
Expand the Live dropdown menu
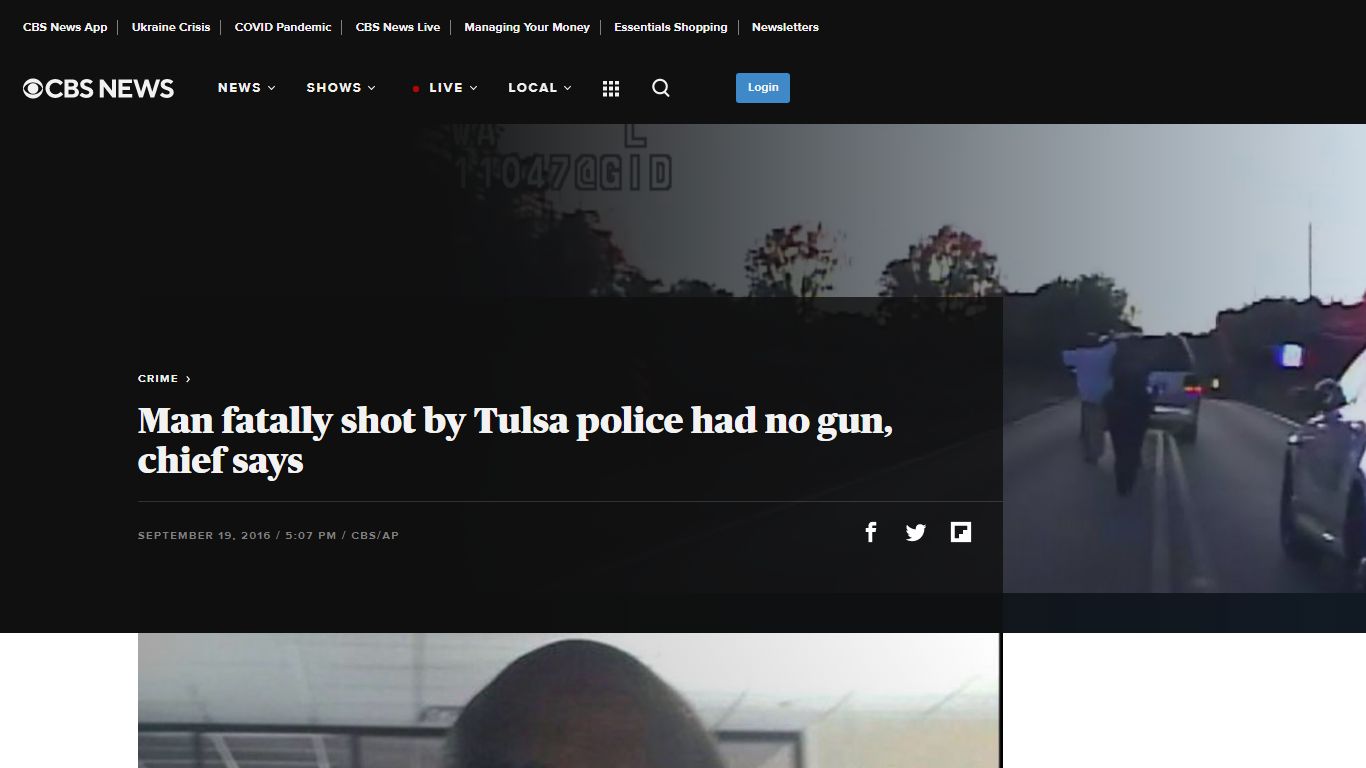445,88
